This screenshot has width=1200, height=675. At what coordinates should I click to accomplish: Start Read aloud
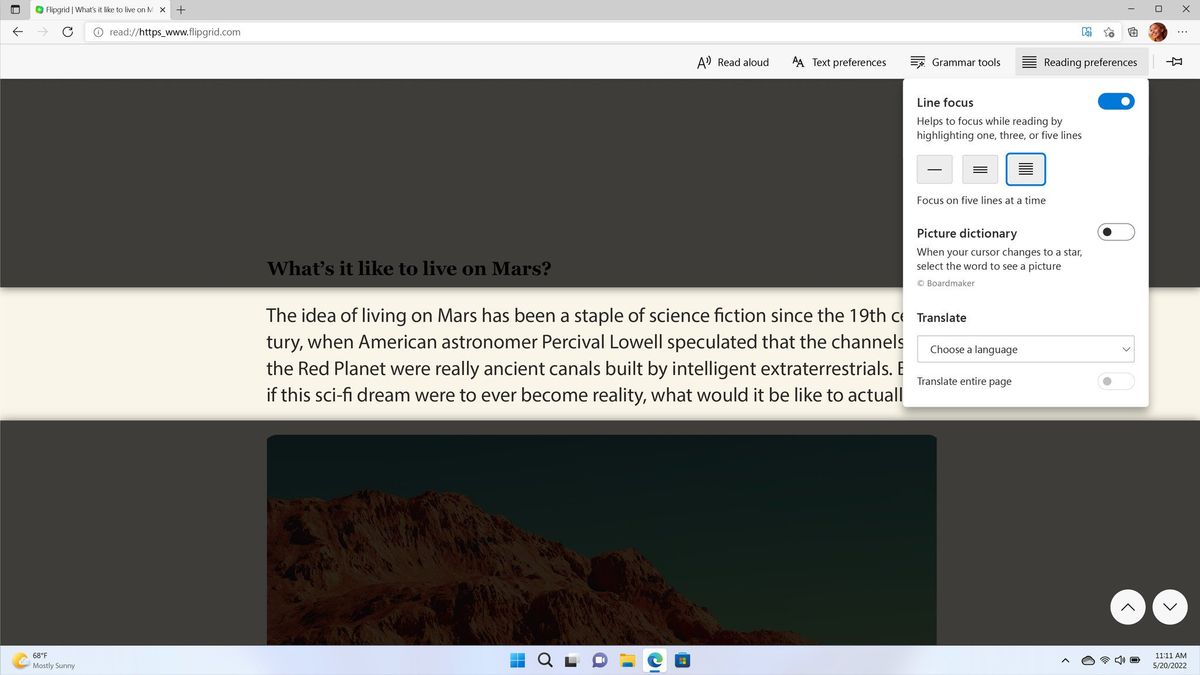[x=732, y=62]
